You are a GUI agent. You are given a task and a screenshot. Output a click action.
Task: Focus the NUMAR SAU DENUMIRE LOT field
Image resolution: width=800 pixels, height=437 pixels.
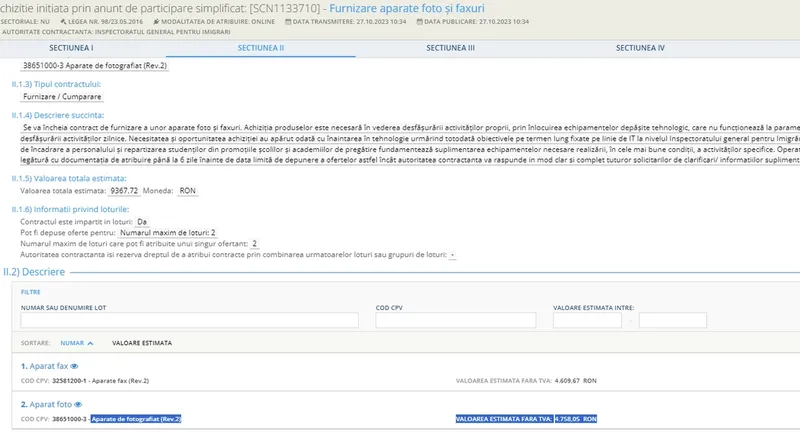(189, 320)
